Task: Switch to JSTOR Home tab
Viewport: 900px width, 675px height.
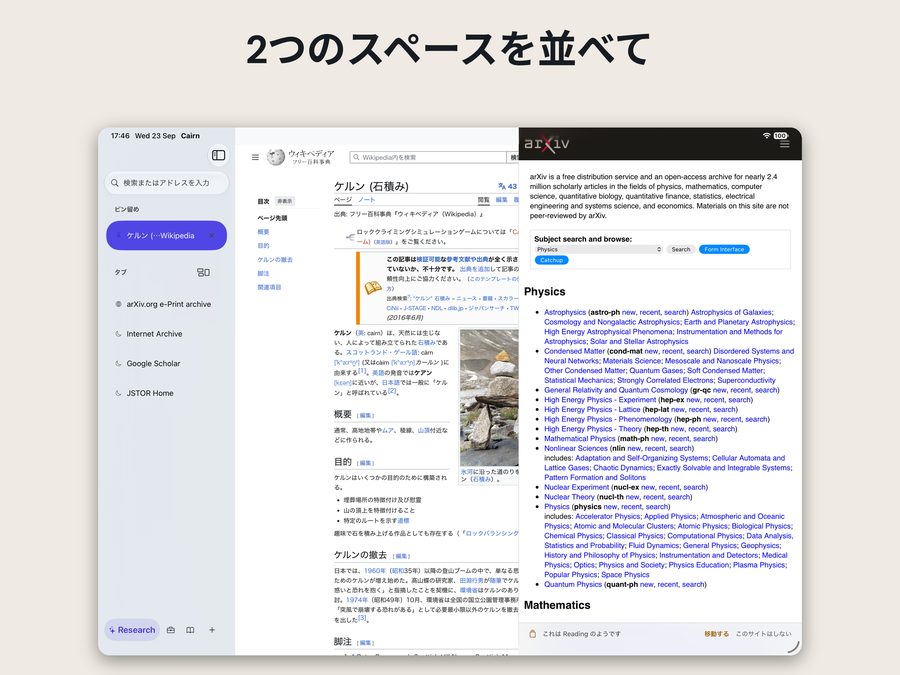Action: tap(150, 393)
